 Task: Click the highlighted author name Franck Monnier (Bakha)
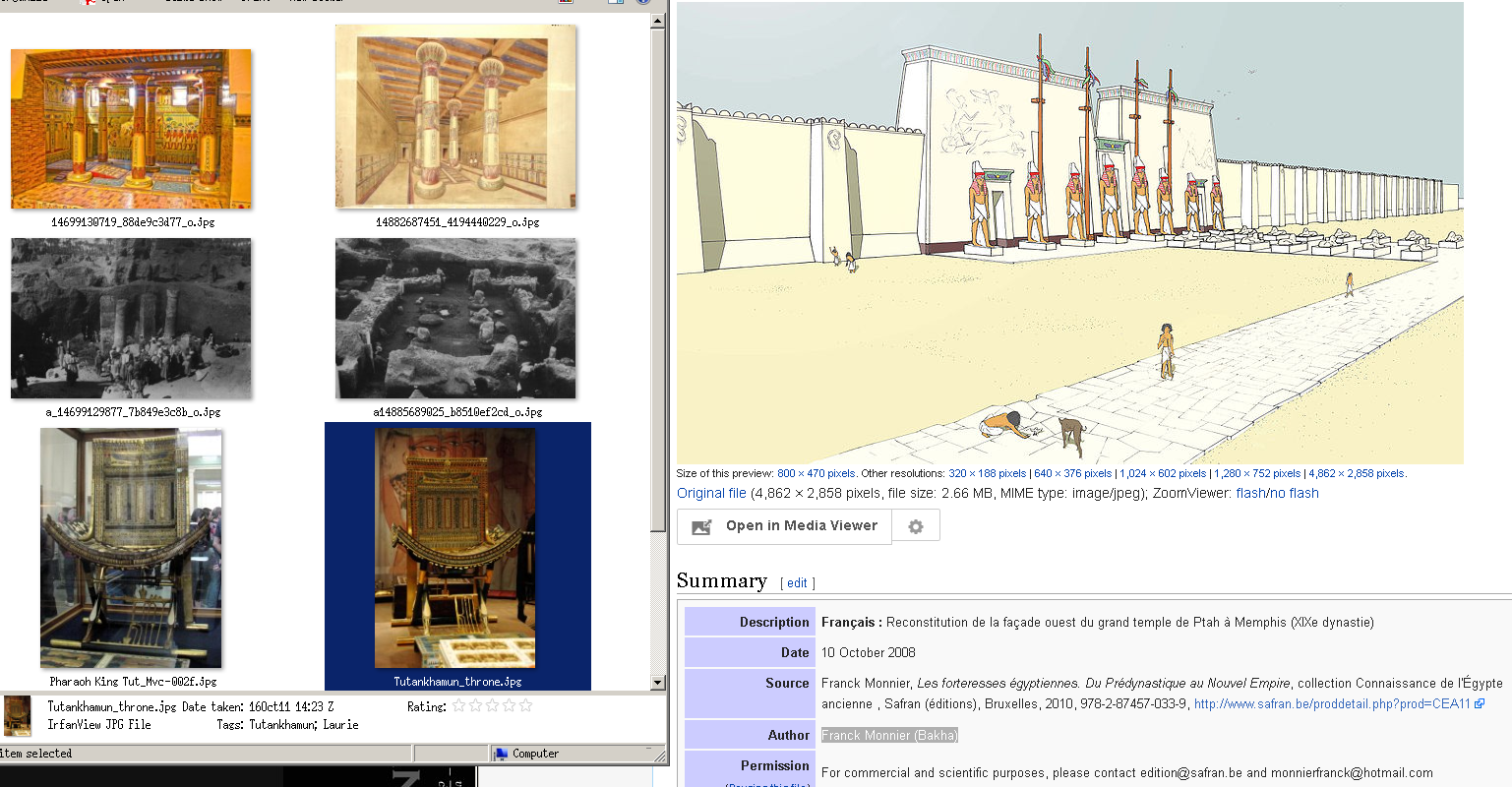coord(889,735)
